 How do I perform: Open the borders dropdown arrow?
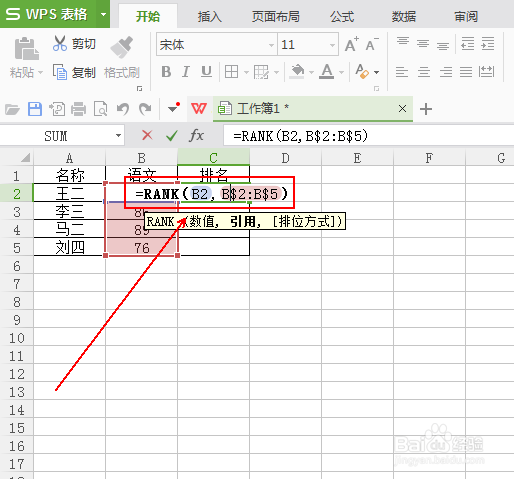click(x=246, y=72)
